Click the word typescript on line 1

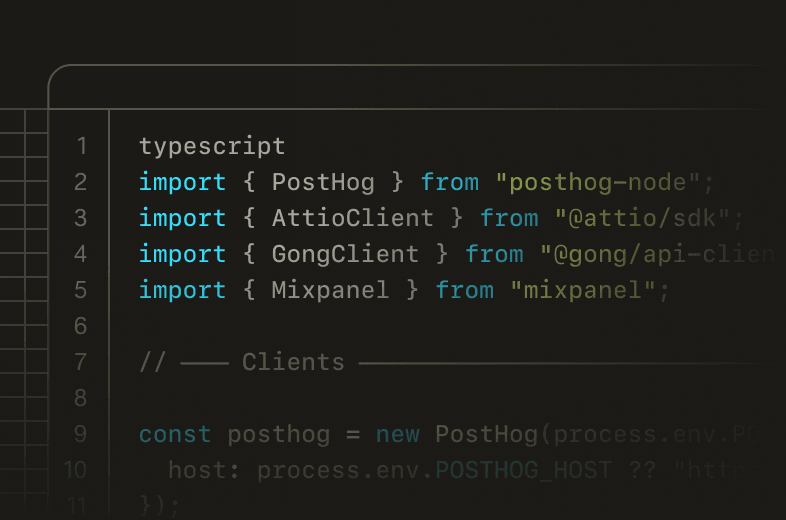point(212,147)
